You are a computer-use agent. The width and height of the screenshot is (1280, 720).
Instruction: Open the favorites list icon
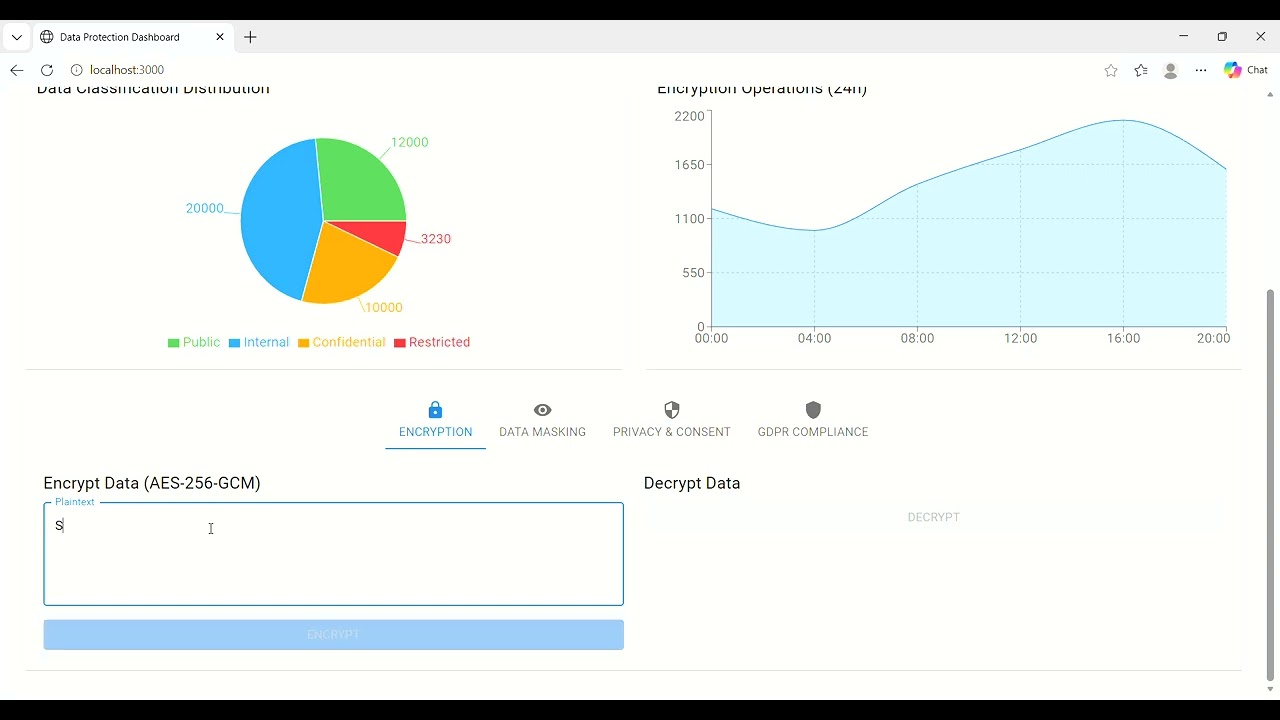tap(1141, 70)
